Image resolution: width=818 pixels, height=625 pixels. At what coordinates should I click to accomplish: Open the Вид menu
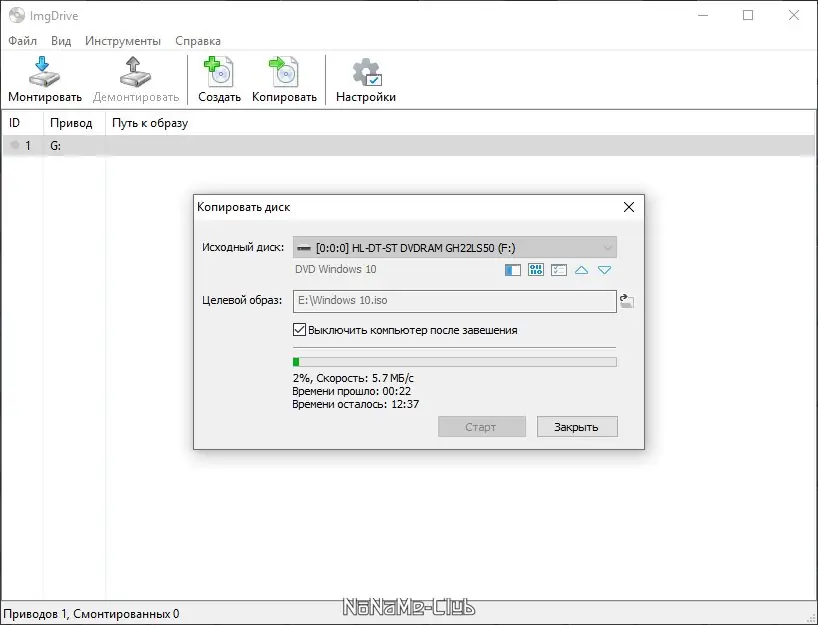tap(61, 41)
